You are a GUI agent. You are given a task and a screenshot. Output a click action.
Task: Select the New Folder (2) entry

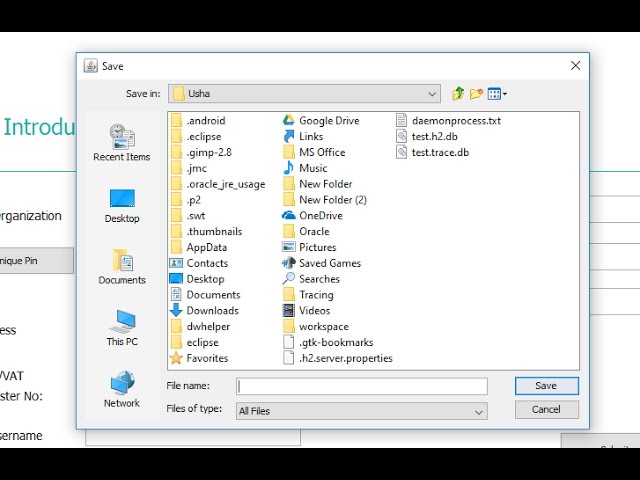(325, 200)
